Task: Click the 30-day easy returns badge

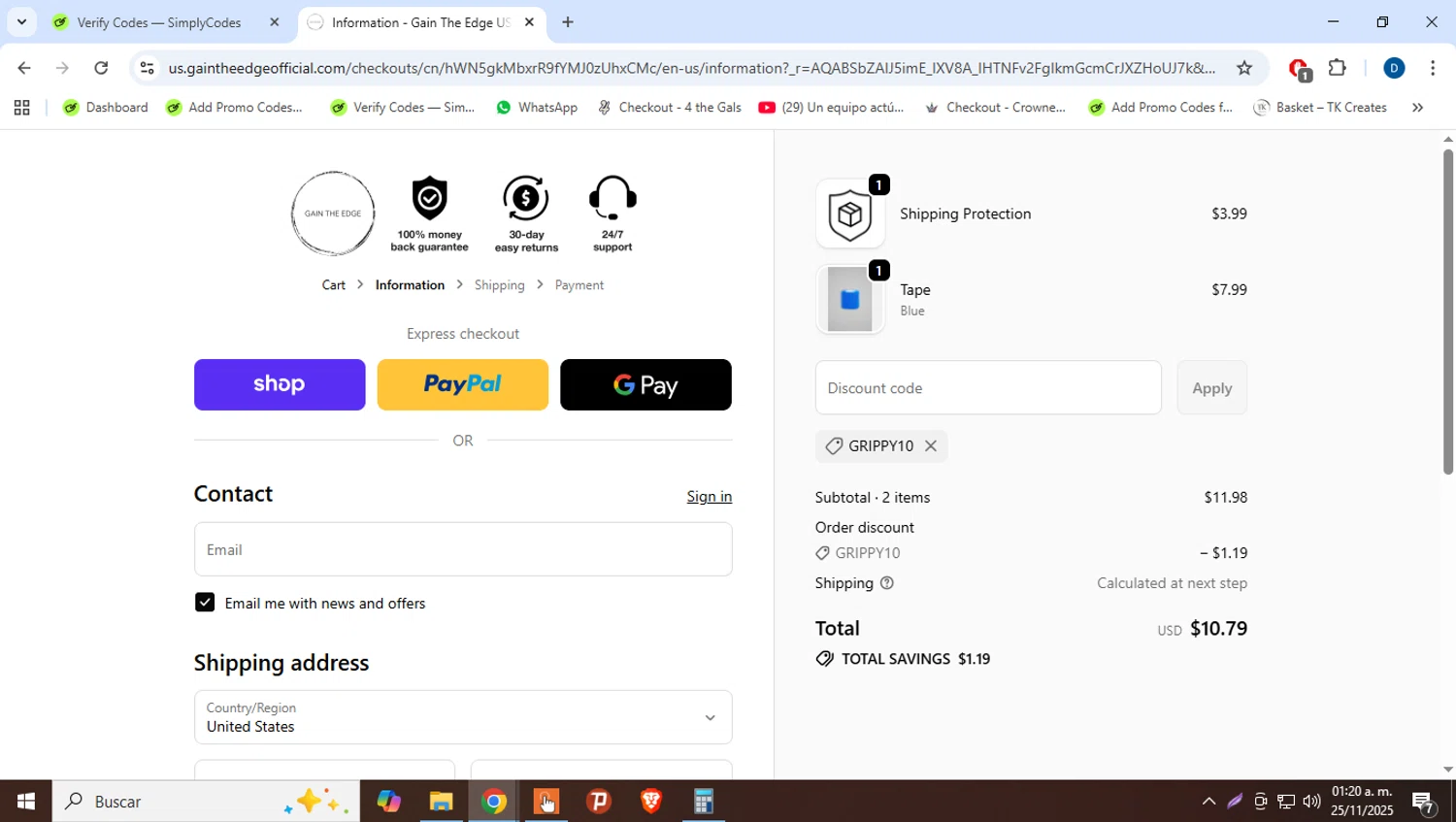Action: pos(526,214)
